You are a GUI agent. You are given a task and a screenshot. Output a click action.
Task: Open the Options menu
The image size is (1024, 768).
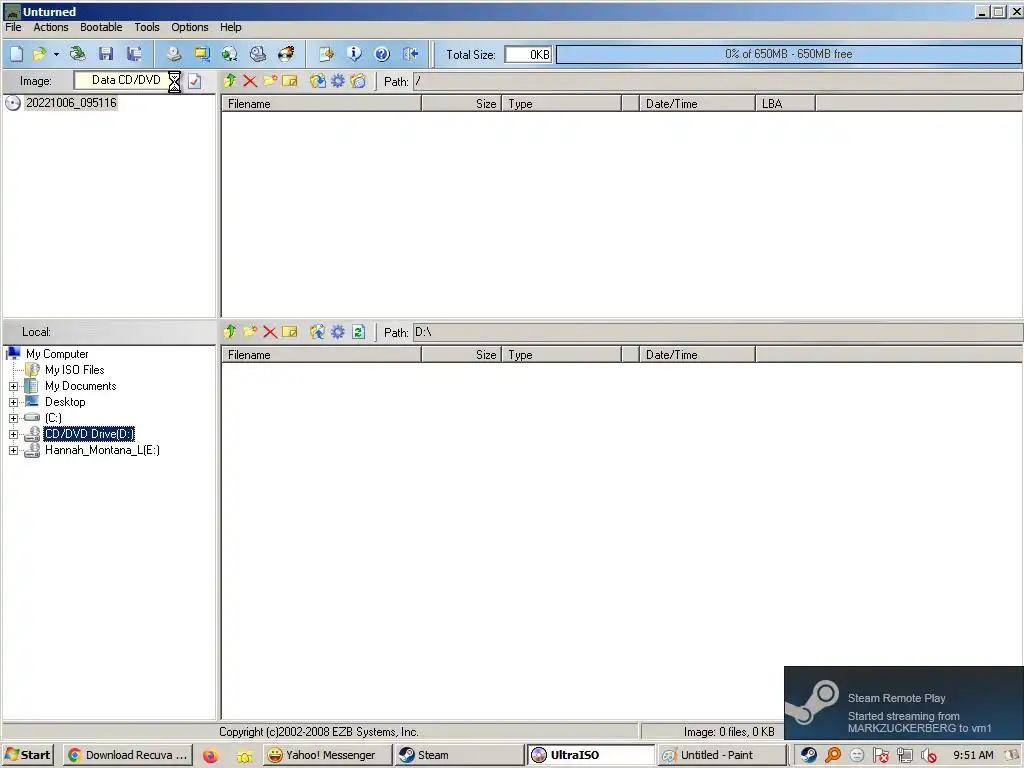pyautogui.click(x=190, y=27)
